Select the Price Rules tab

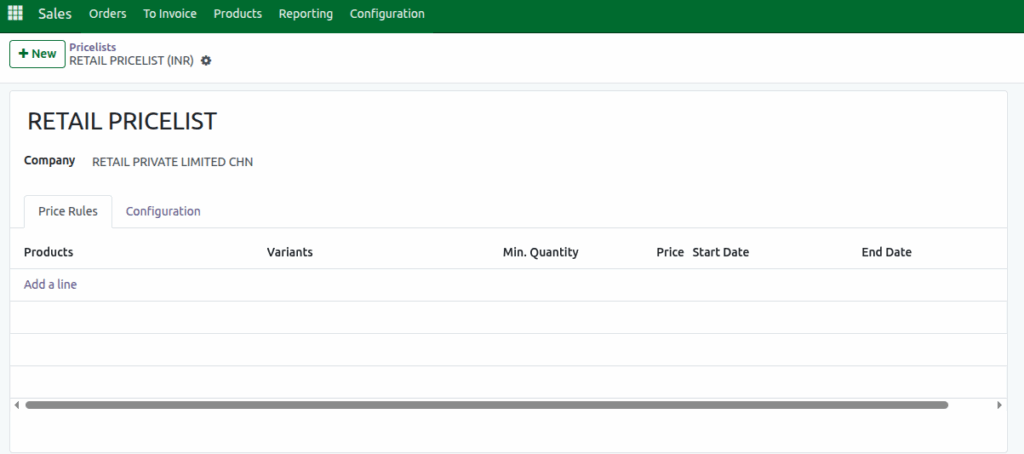[x=68, y=211]
